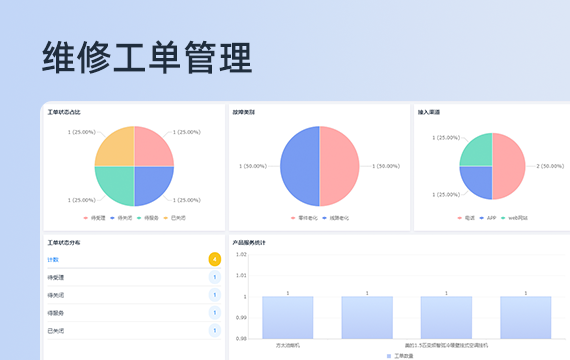The image size is (570, 360).
Task: Toggle the 待受理 legend in status pie
Action: pyautogui.click(x=95, y=218)
